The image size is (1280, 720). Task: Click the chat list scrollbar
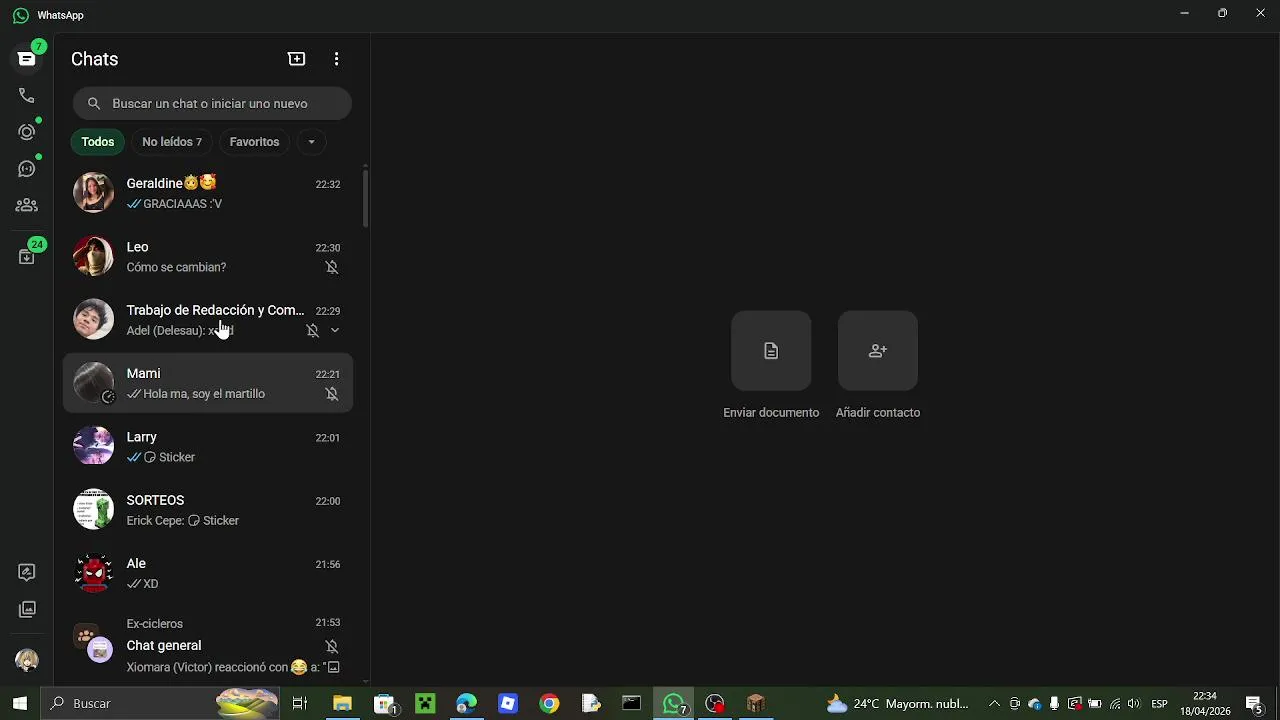click(365, 198)
